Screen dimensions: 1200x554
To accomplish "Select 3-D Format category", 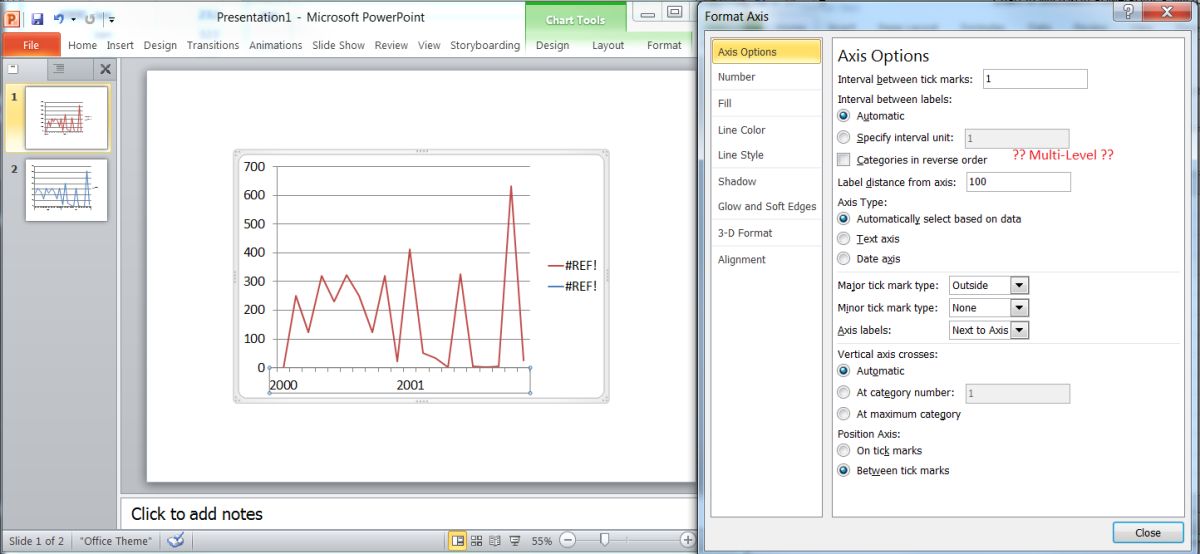I will pos(766,233).
